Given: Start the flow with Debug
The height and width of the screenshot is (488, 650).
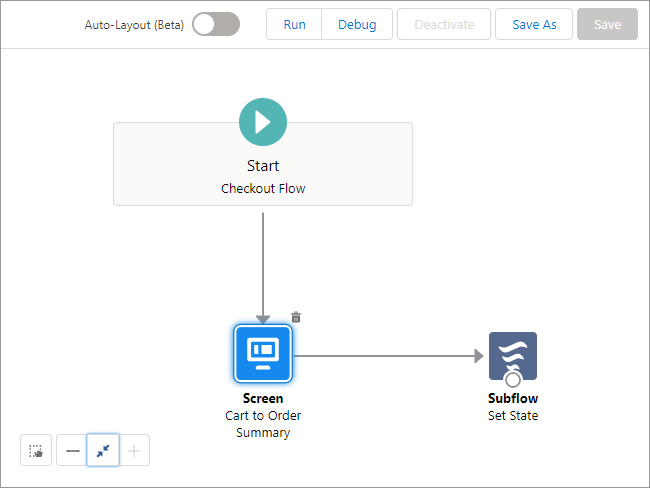Looking at the screenshot, I should [357, 25].
